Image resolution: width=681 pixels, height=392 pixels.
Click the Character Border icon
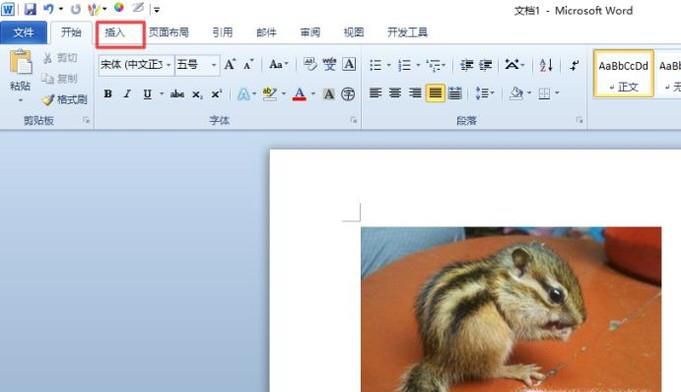349,65
